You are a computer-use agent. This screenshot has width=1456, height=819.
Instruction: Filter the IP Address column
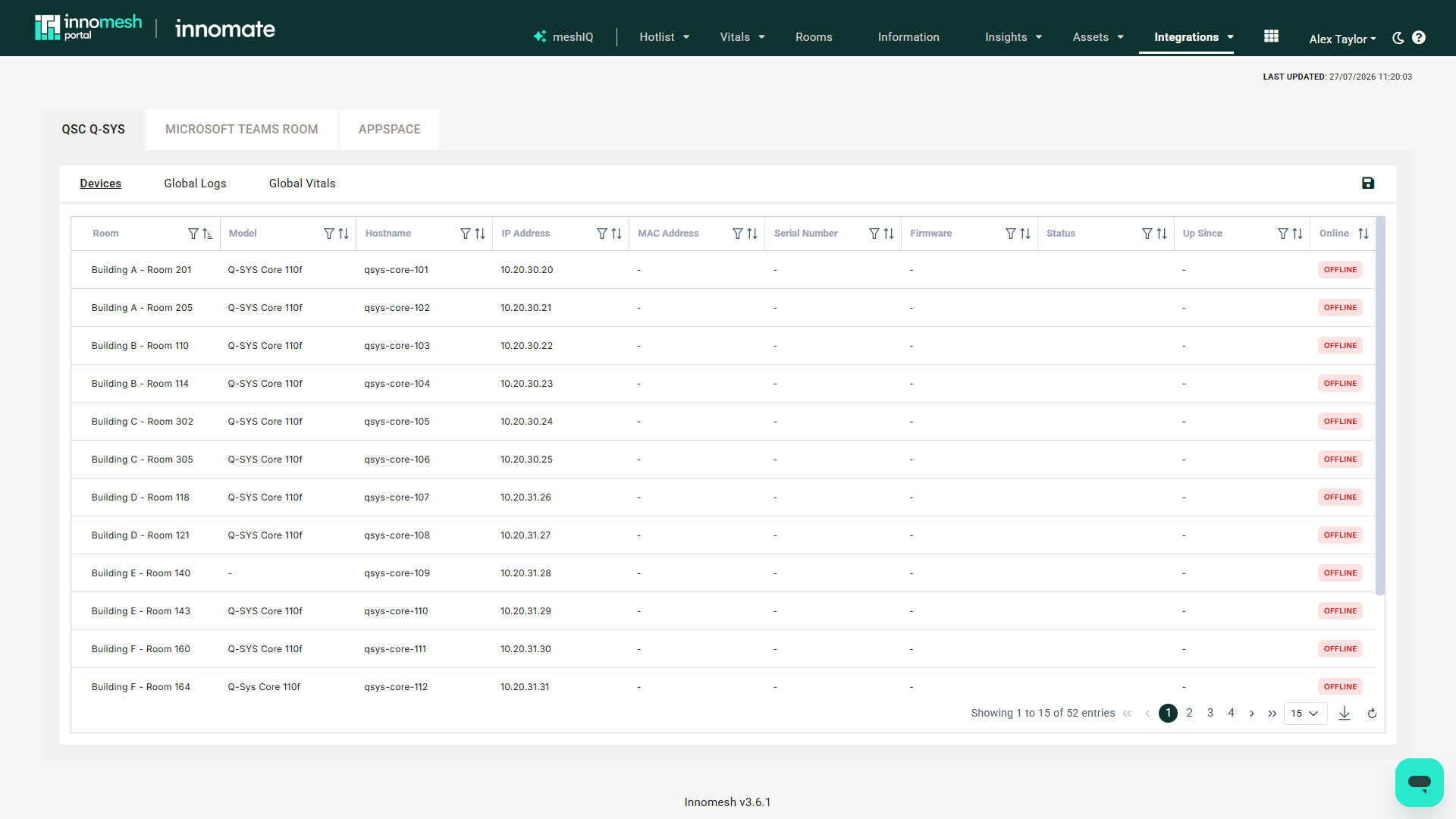(602, 234)
